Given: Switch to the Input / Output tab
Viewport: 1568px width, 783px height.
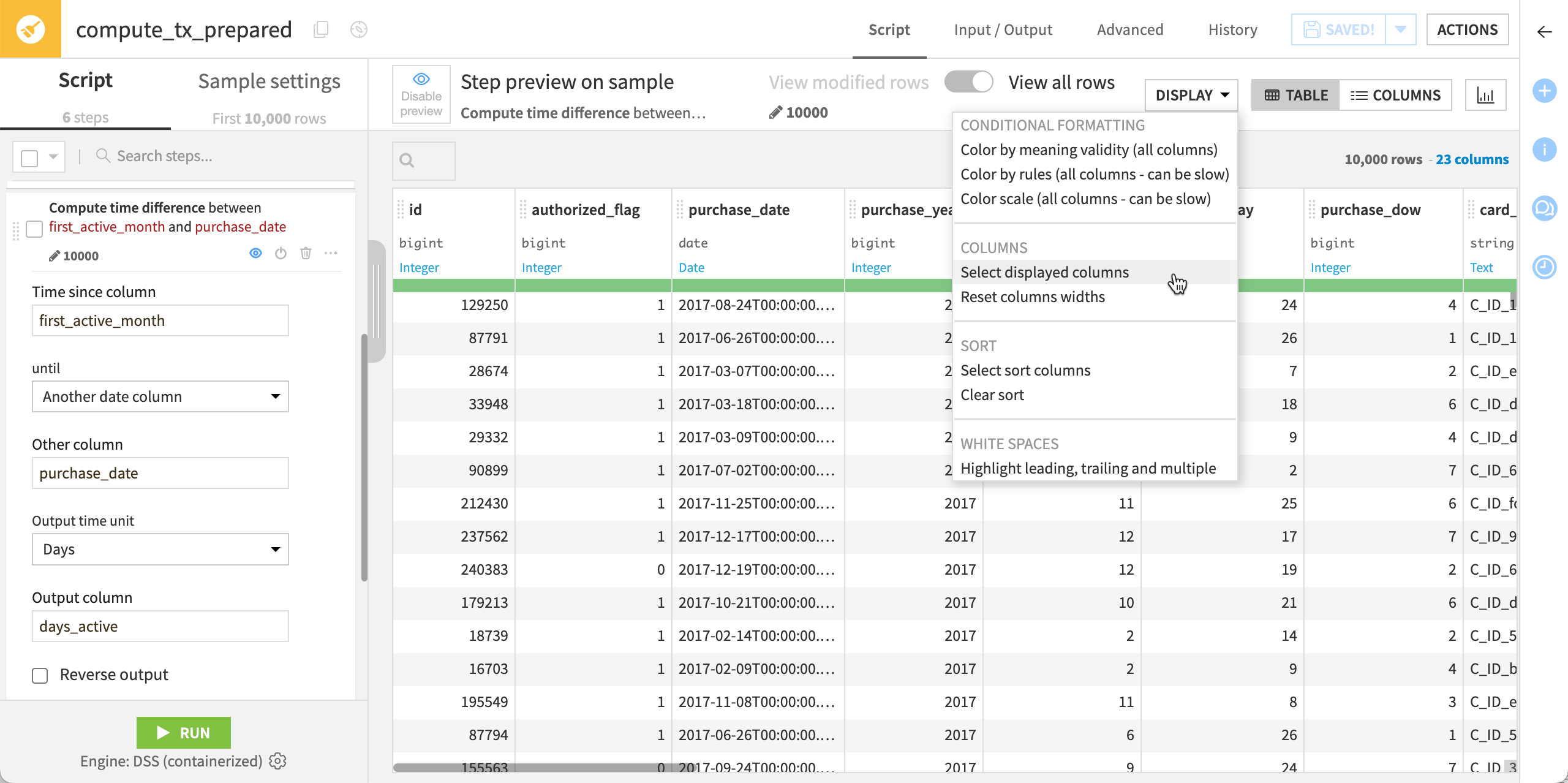Looking at the screenshot, I should tap(1003, 29).
